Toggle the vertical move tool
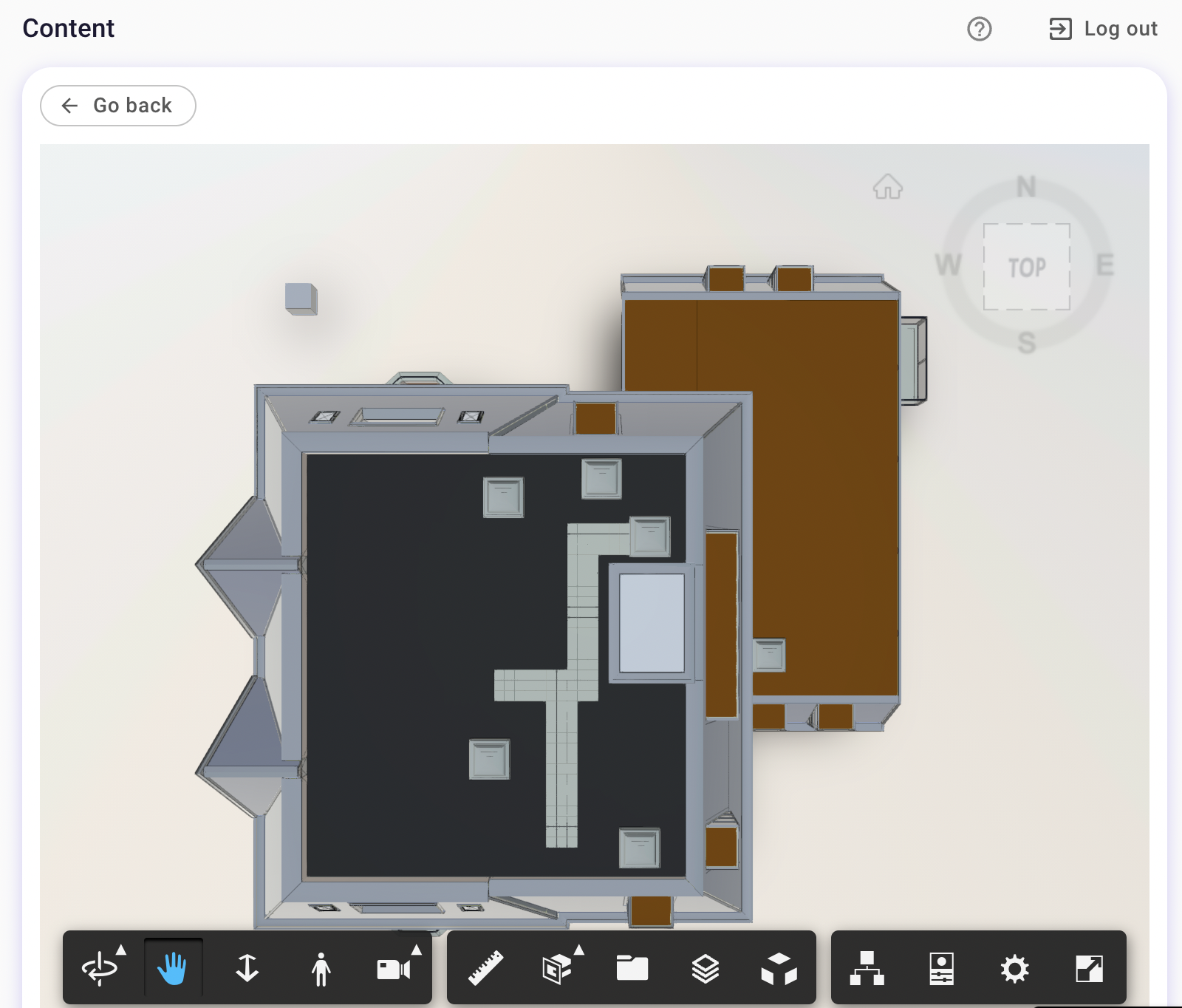This screenshot has height=1008, width=1182. click(248, 970)
